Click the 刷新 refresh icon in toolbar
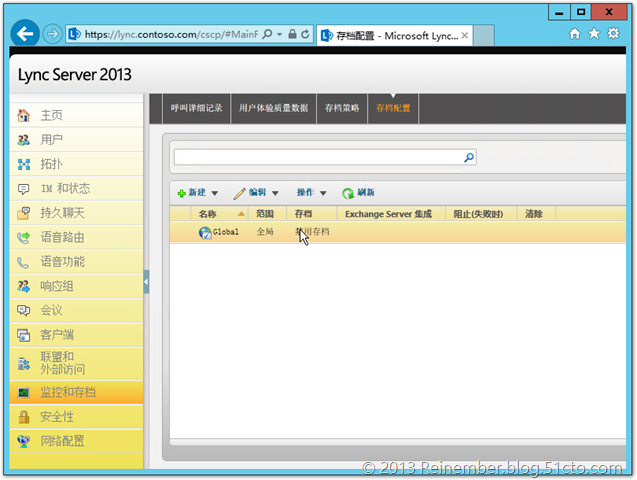The image size is (637, 480). point(348,193)
